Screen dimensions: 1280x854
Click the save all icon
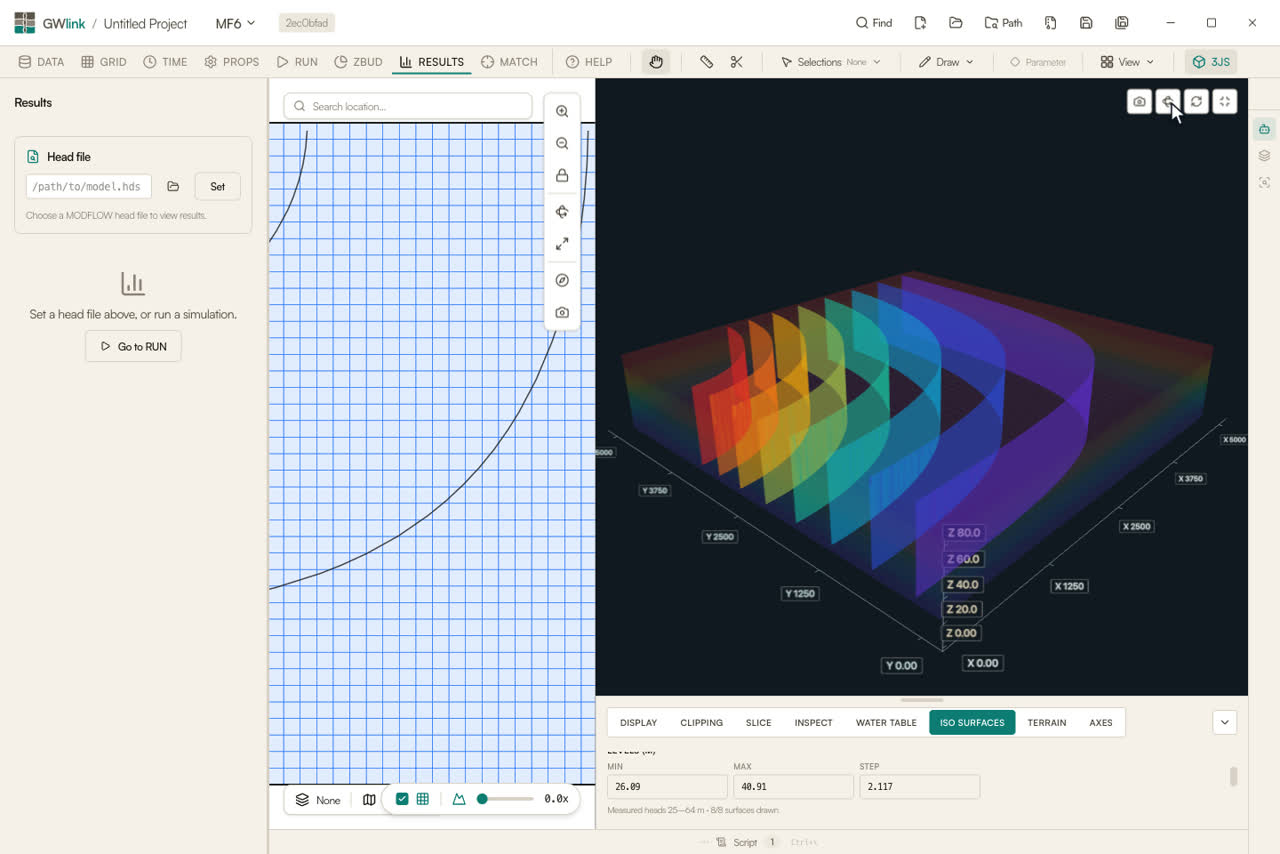pyautogui.click(x=1122, y=23)
